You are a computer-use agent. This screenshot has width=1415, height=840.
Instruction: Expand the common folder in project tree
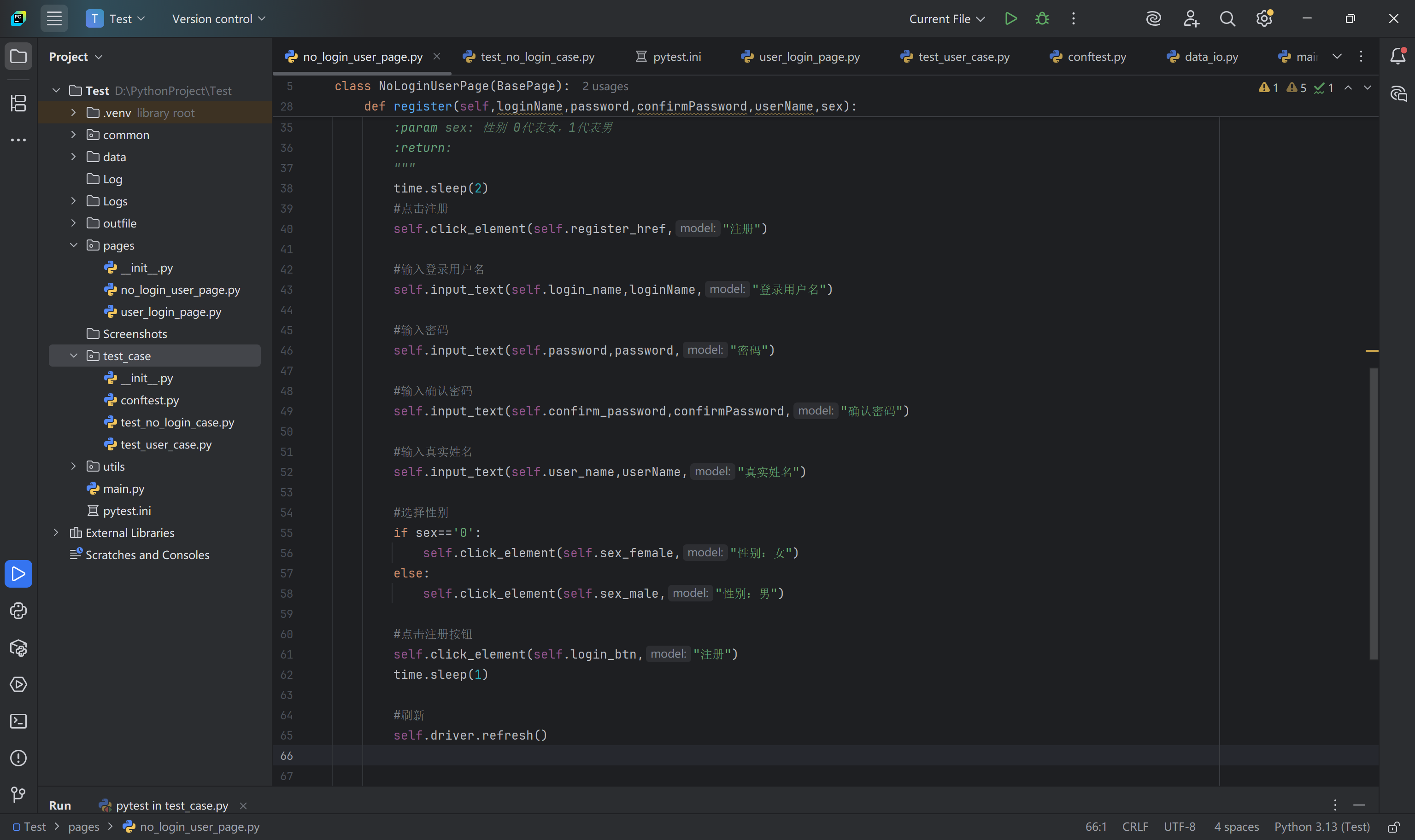[x=74, y=135]
